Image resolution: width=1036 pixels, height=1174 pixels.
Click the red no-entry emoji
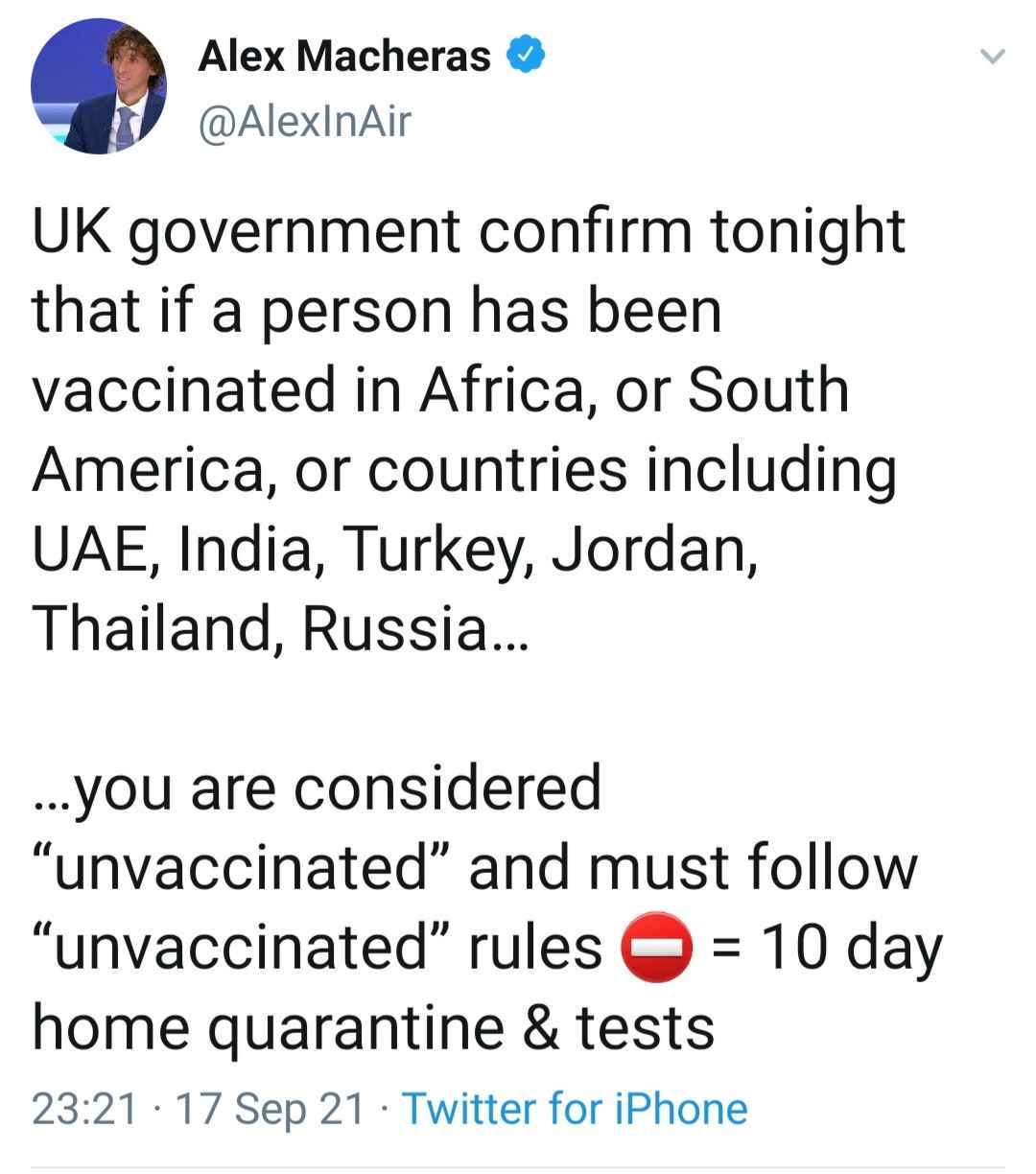659,948
